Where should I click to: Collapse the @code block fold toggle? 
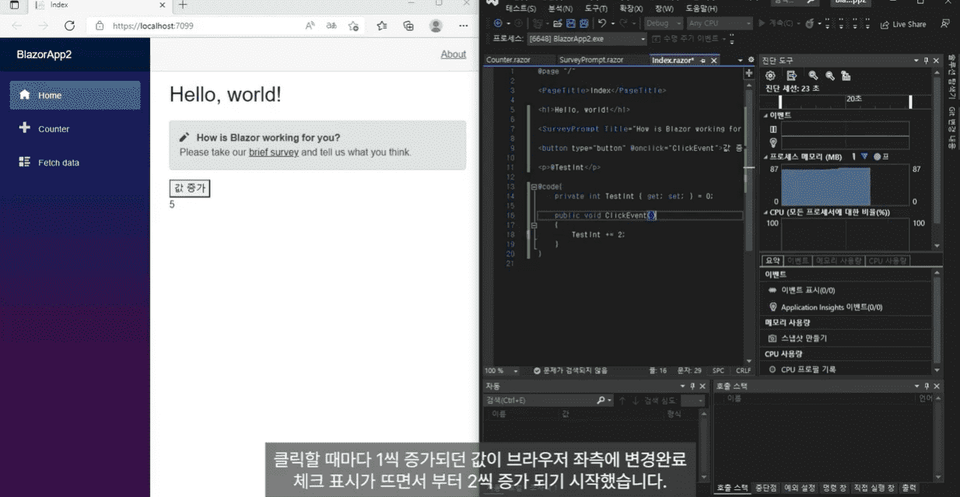536,186
